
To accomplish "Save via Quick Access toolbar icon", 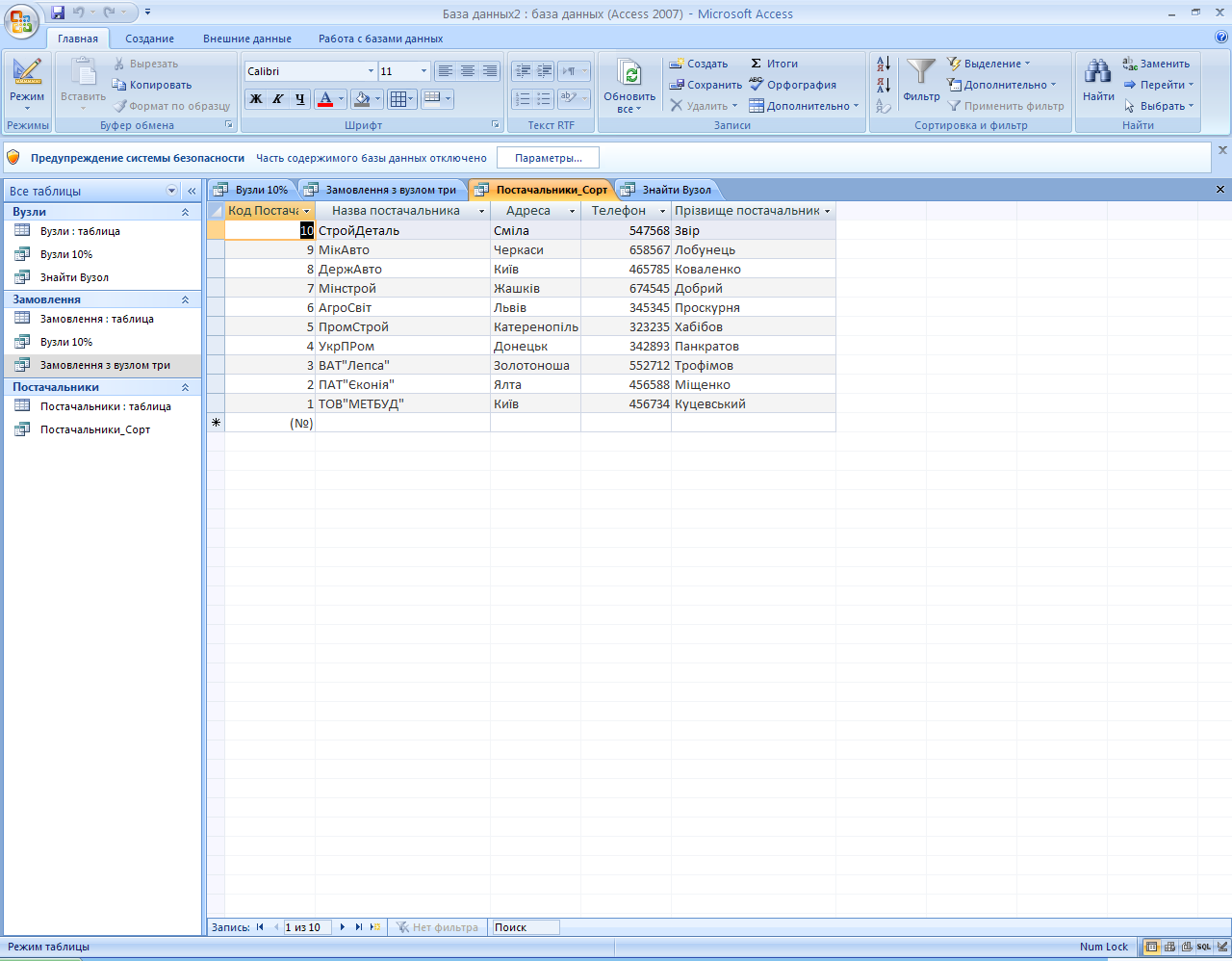I will pos(58,13).
